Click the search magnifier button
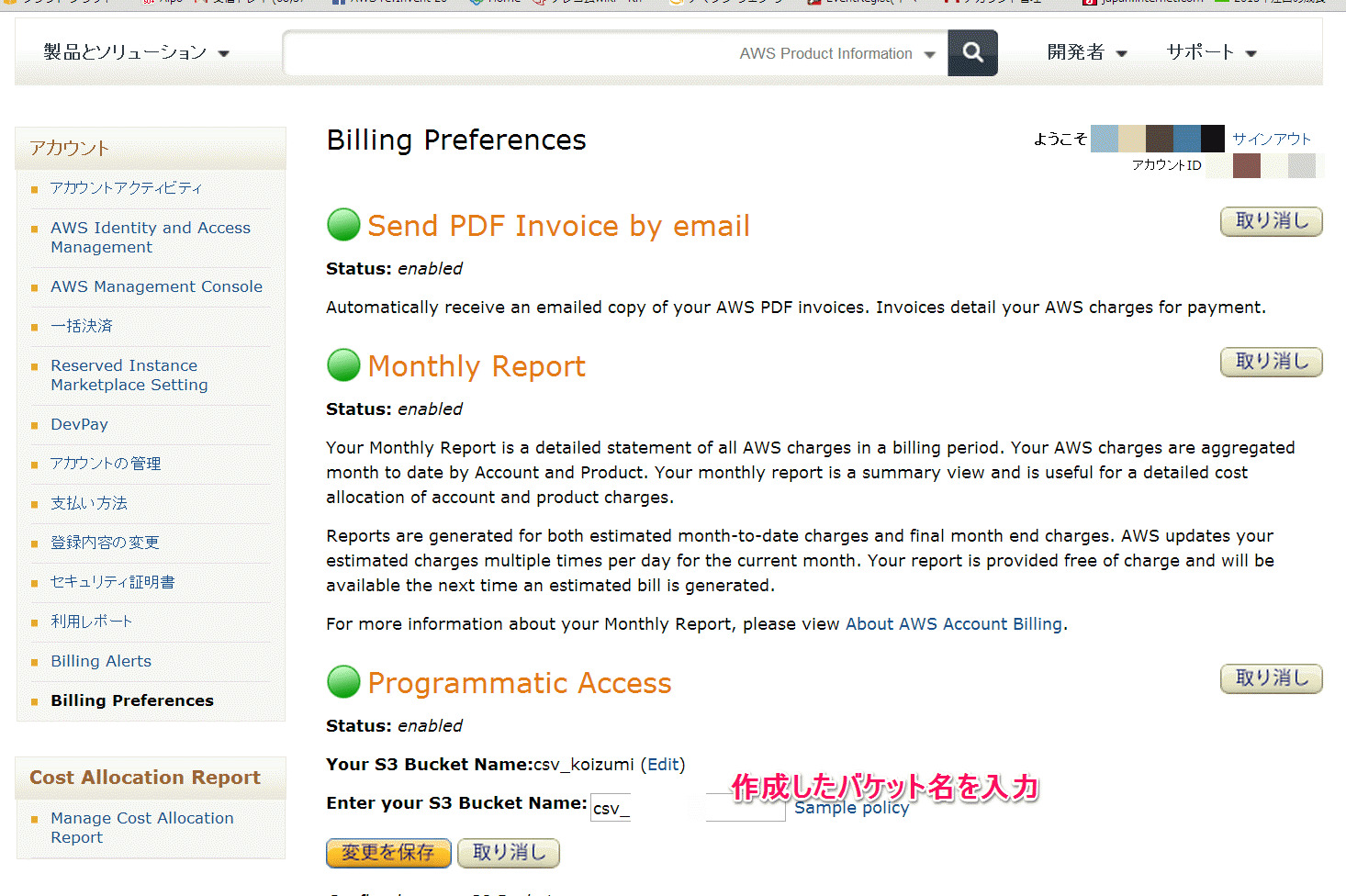The height and width of the screenshot is (896, 1346). pos(972,52)
